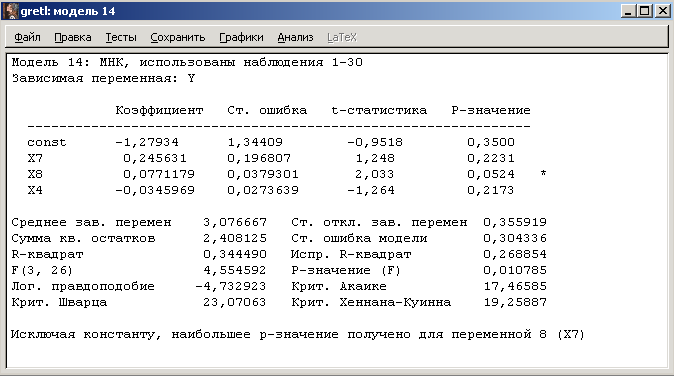Minimize the gretl model window
Image resolution: width=674 pixels, height=376 pixels.
[x=628, y=11]
